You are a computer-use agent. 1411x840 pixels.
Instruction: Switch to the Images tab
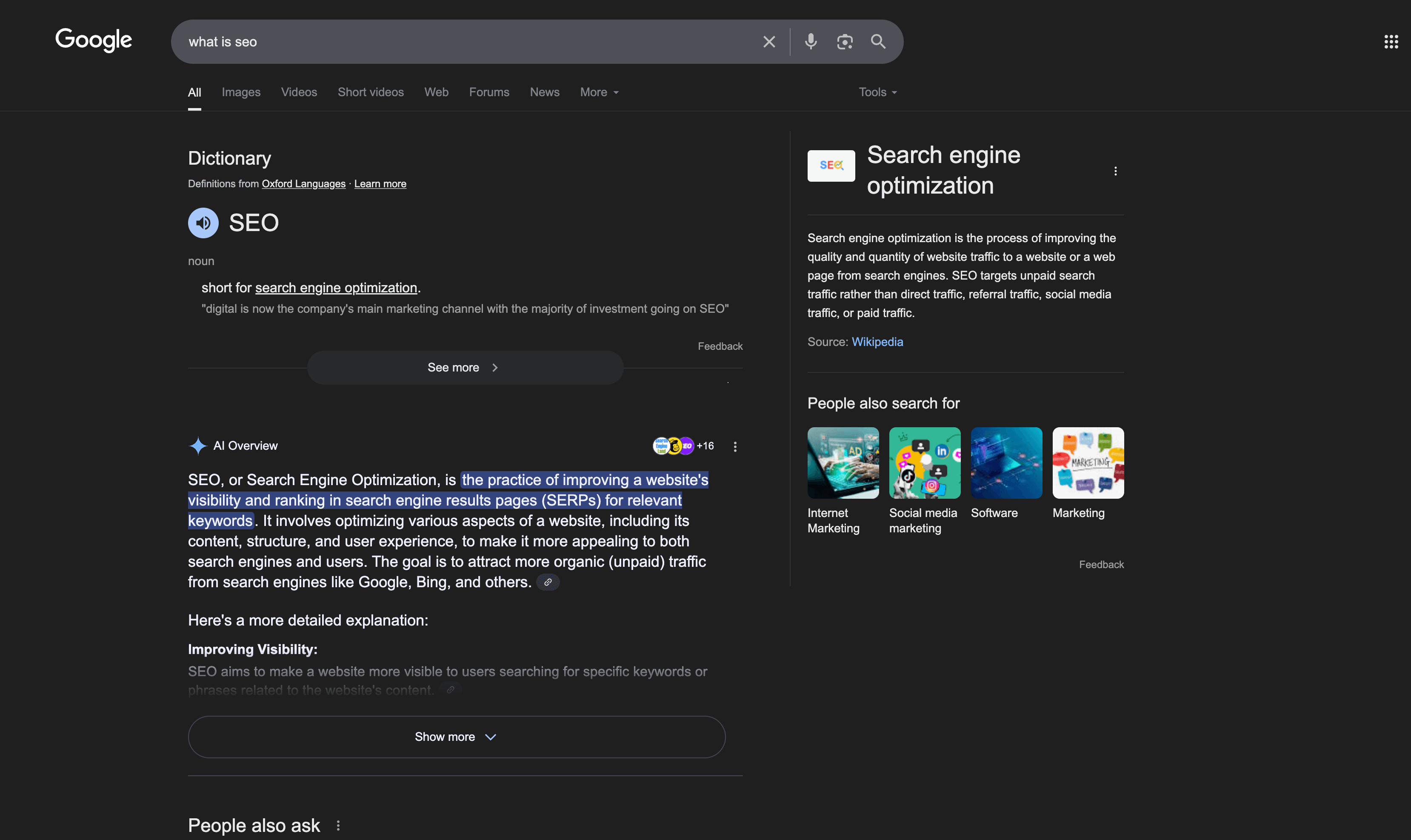click(241, 92)
